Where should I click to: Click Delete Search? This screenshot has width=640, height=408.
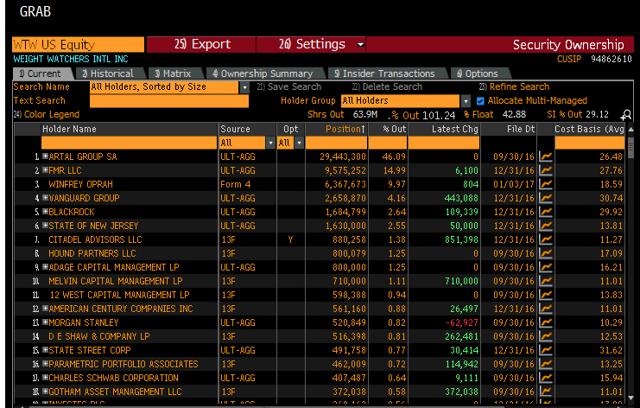click(387, 87)
